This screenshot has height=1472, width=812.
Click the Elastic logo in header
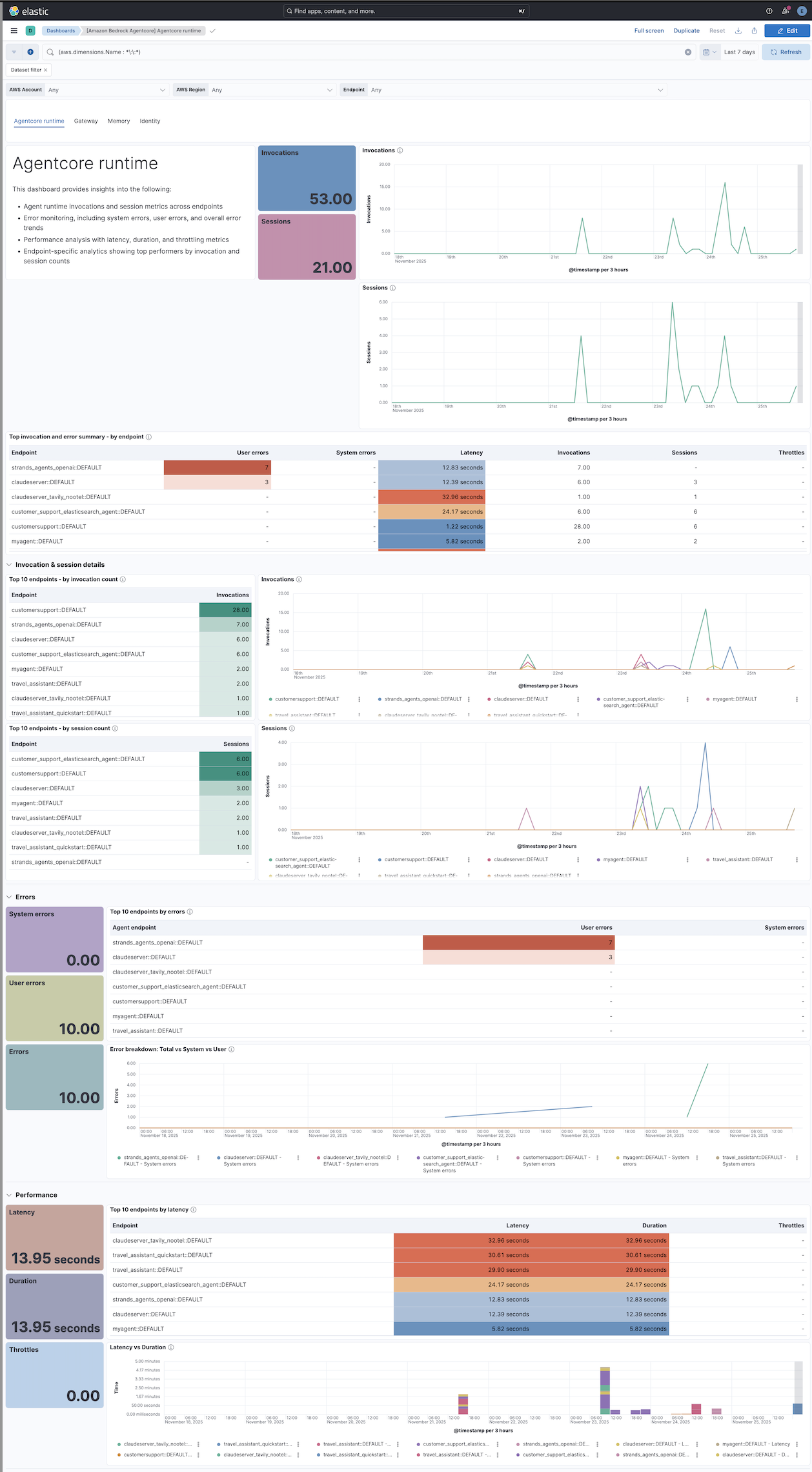tap(29, 11)
